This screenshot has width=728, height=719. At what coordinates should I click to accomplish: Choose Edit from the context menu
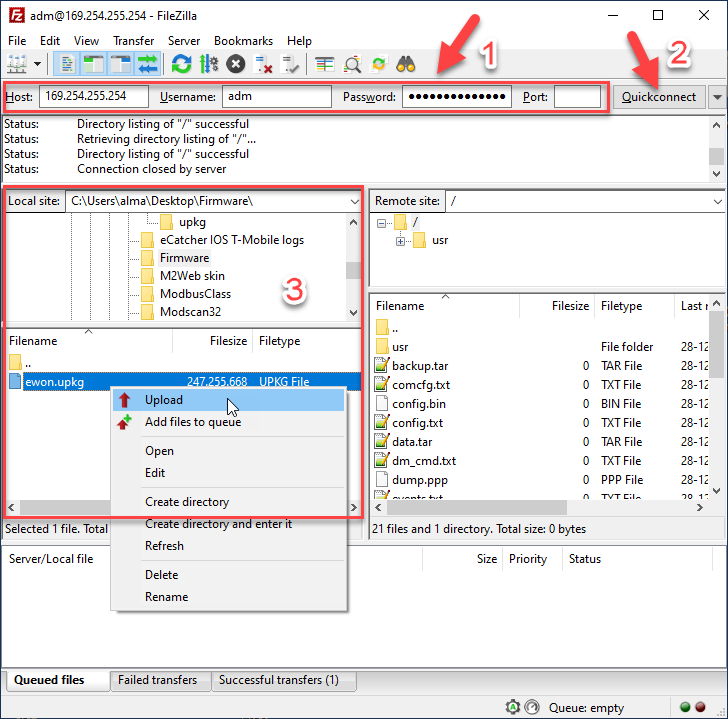click(x=228, y=473)
